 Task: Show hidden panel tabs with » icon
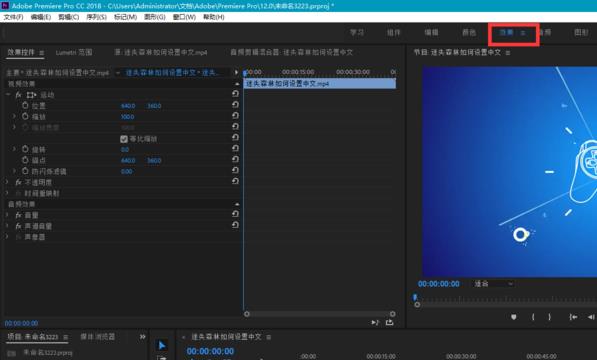click(x=142, y=337)
